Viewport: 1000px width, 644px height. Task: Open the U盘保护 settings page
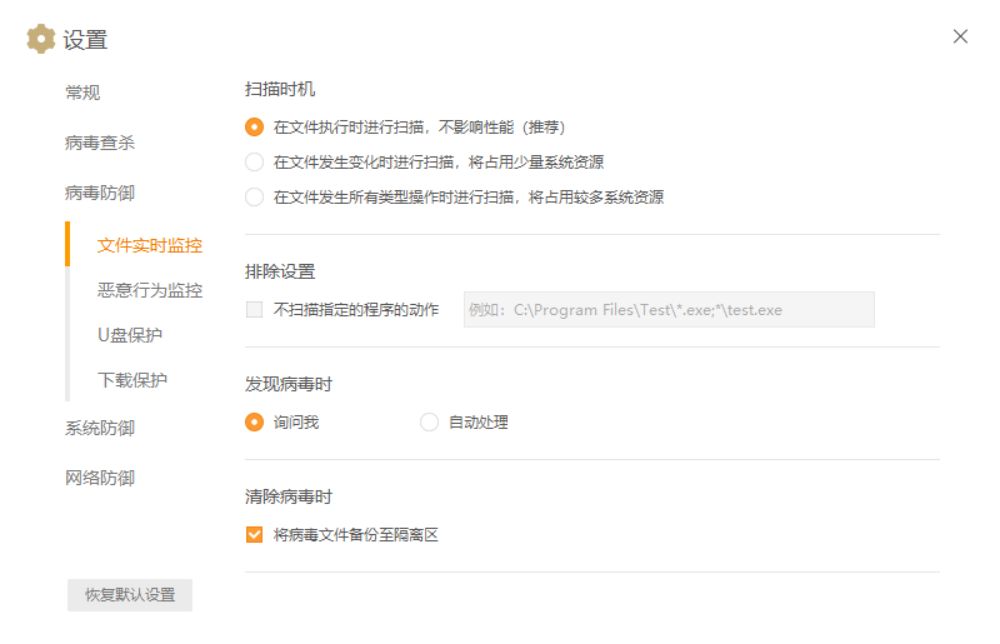pyautogui.click(x=130, y=335)
